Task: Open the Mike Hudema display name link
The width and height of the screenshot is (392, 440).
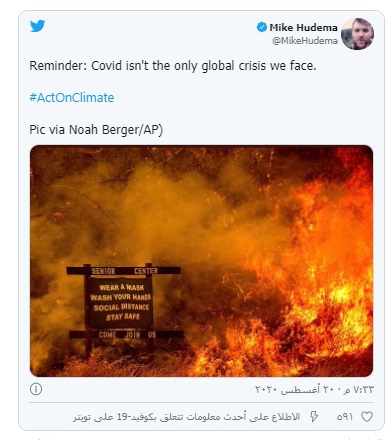Action: coord(303,27)
